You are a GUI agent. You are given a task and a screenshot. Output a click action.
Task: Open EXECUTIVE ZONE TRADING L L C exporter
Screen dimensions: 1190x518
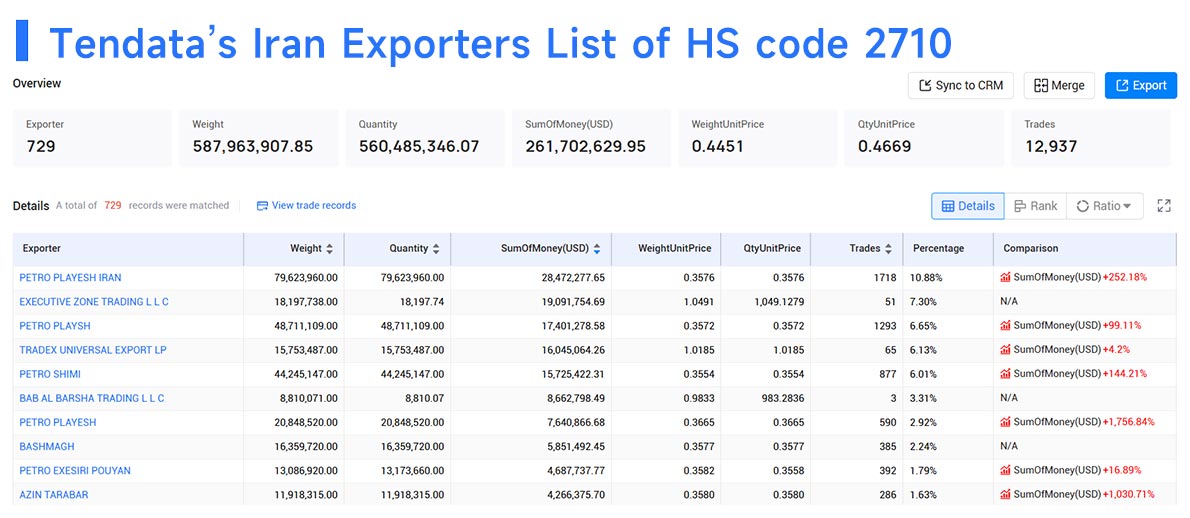[x=94, y=302]
